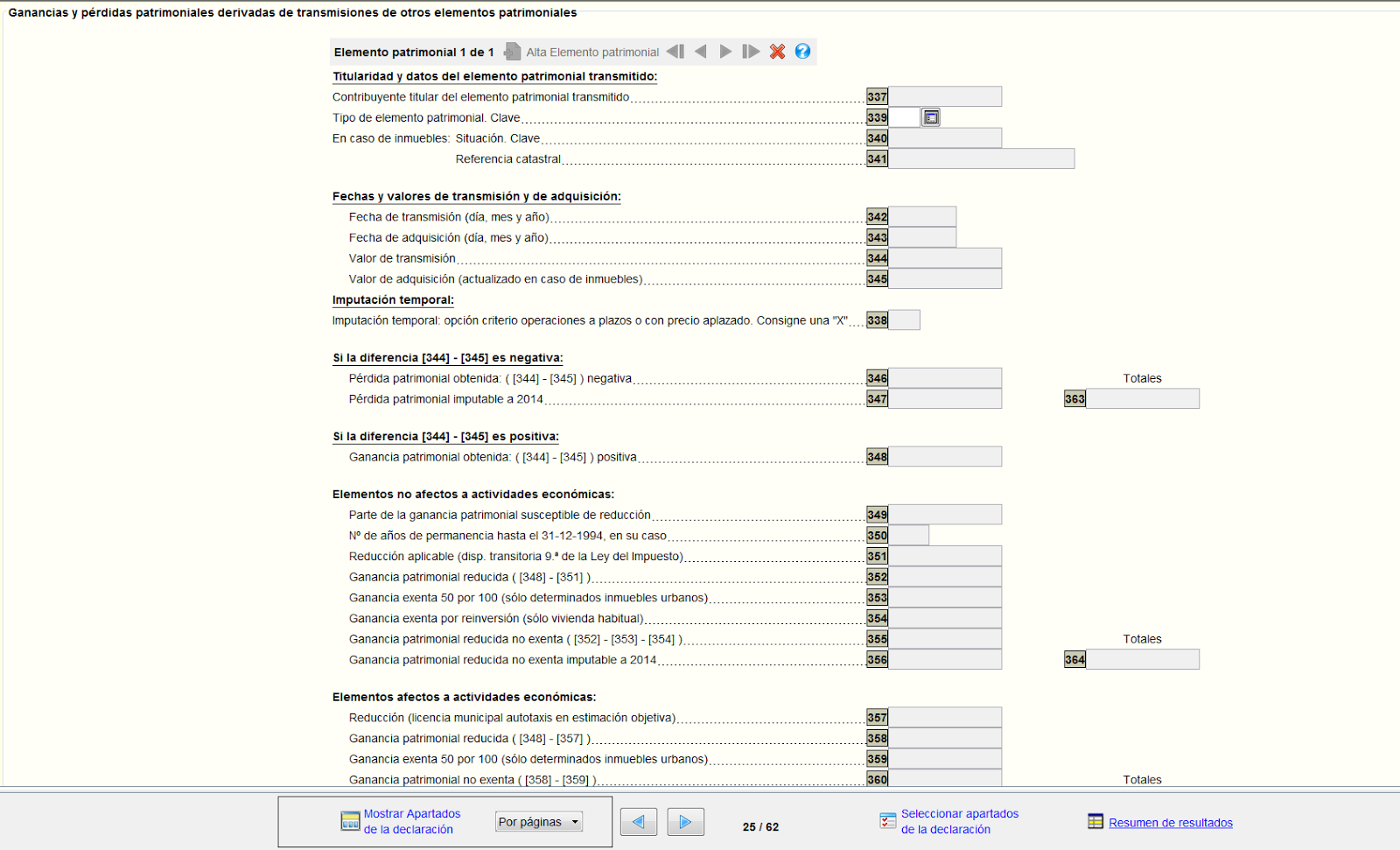Go to the previous page with the left arrow button
The height and width of the screenshot is (850, 1400).
coord(639,822)
